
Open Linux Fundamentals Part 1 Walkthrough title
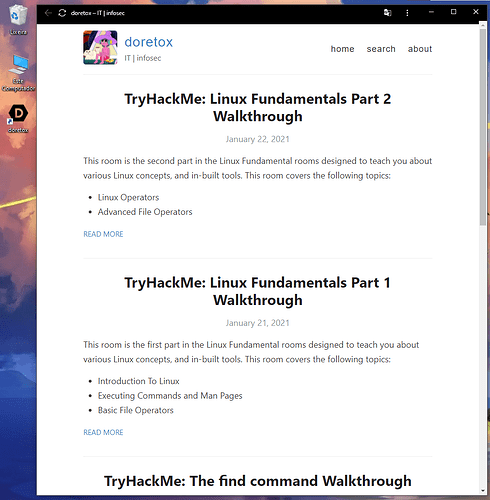(x=258, y=291)
